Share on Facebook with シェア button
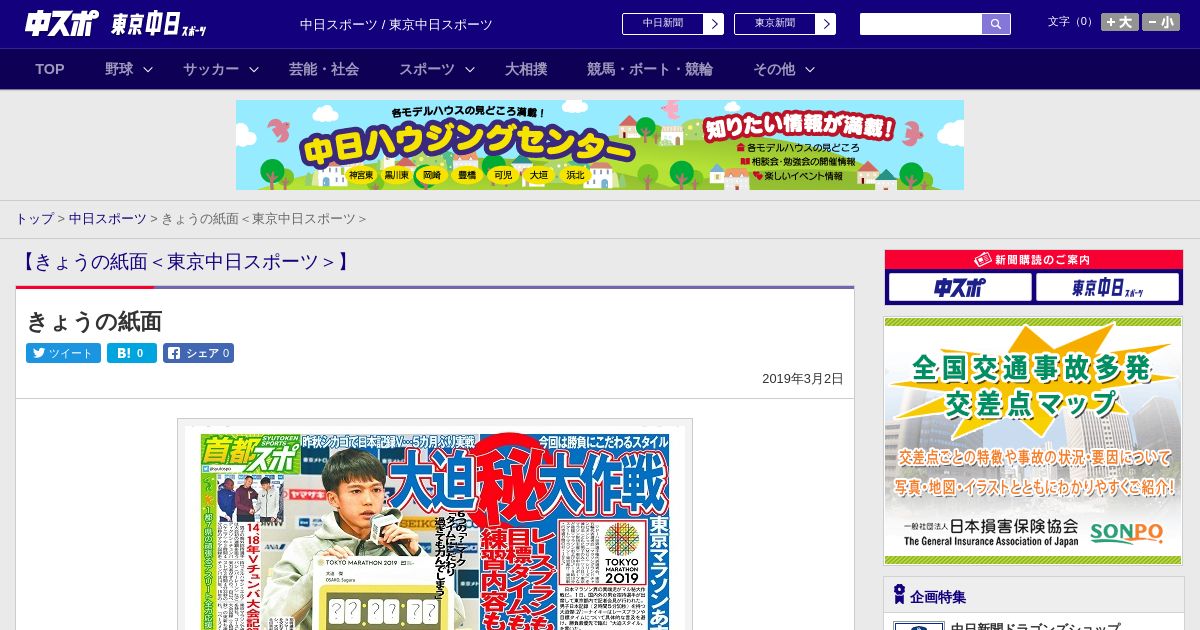Screen dimensions: 1200x630 [x=199, y=353]
